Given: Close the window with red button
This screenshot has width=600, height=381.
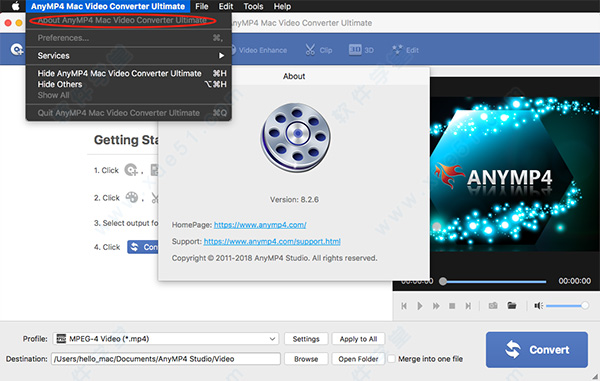Looking at the screenshot, I should click(8, 23).
